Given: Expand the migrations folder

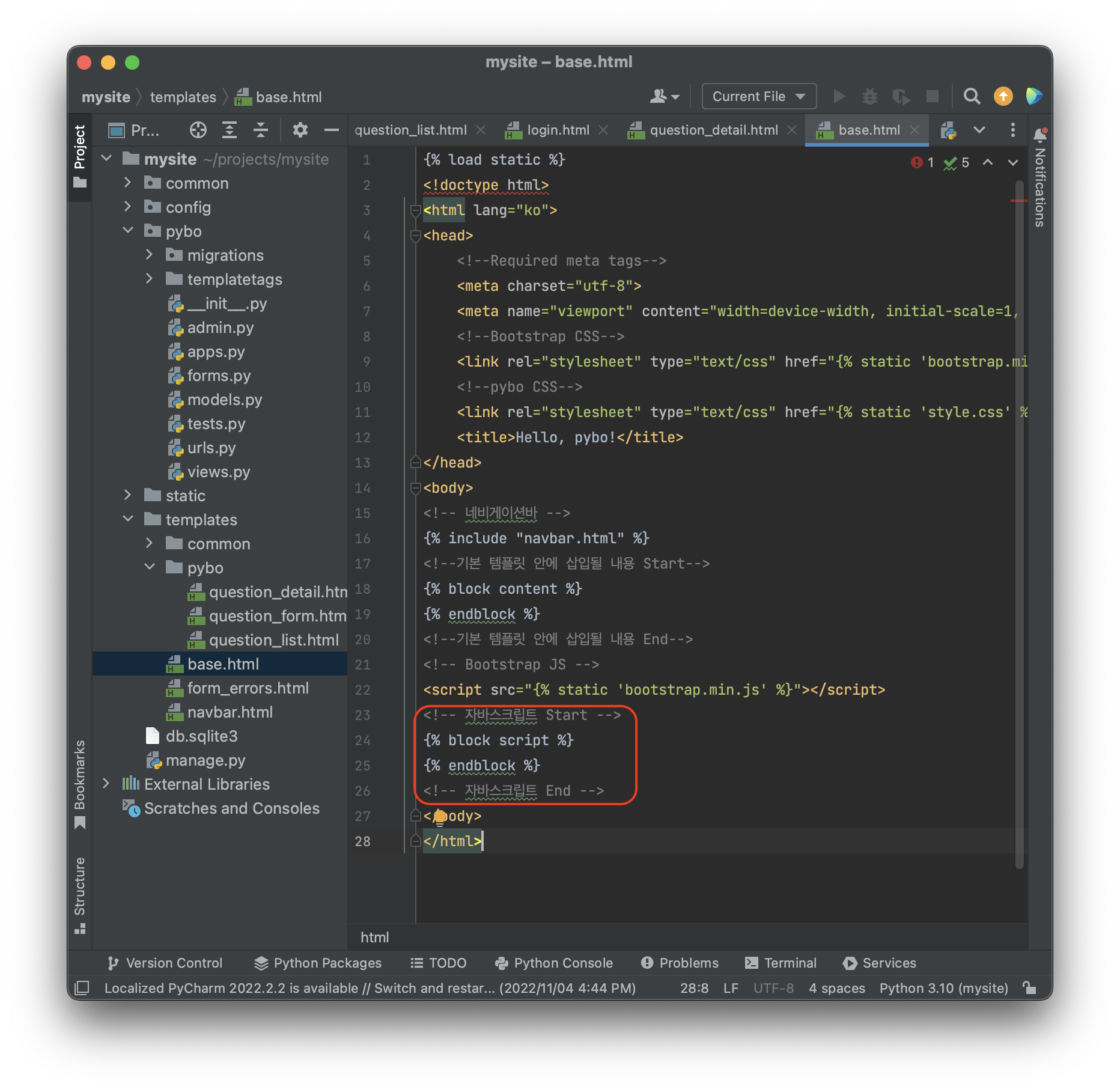Looking at the screenshot, I should (149, 255).
